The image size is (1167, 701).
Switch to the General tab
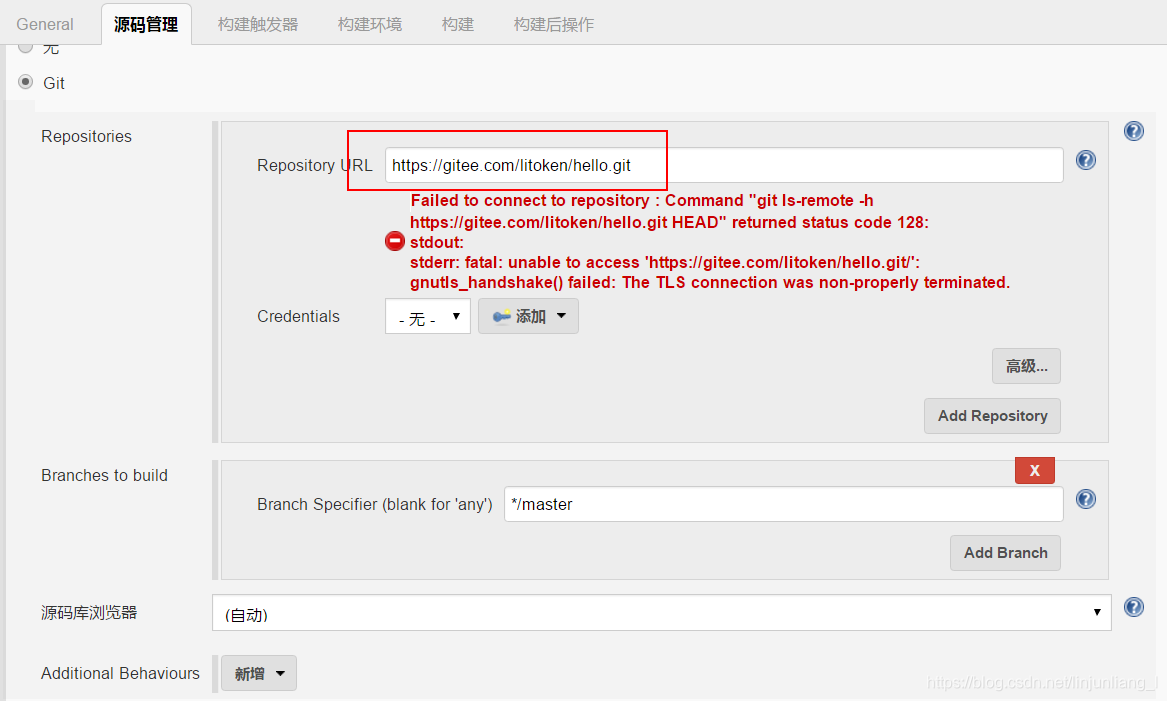(45, 25)
